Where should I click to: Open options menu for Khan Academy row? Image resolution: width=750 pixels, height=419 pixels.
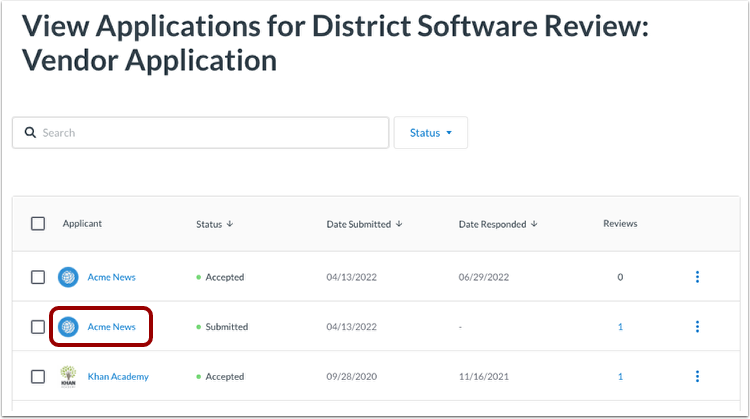pyautogui.click(x=697, y=376)
